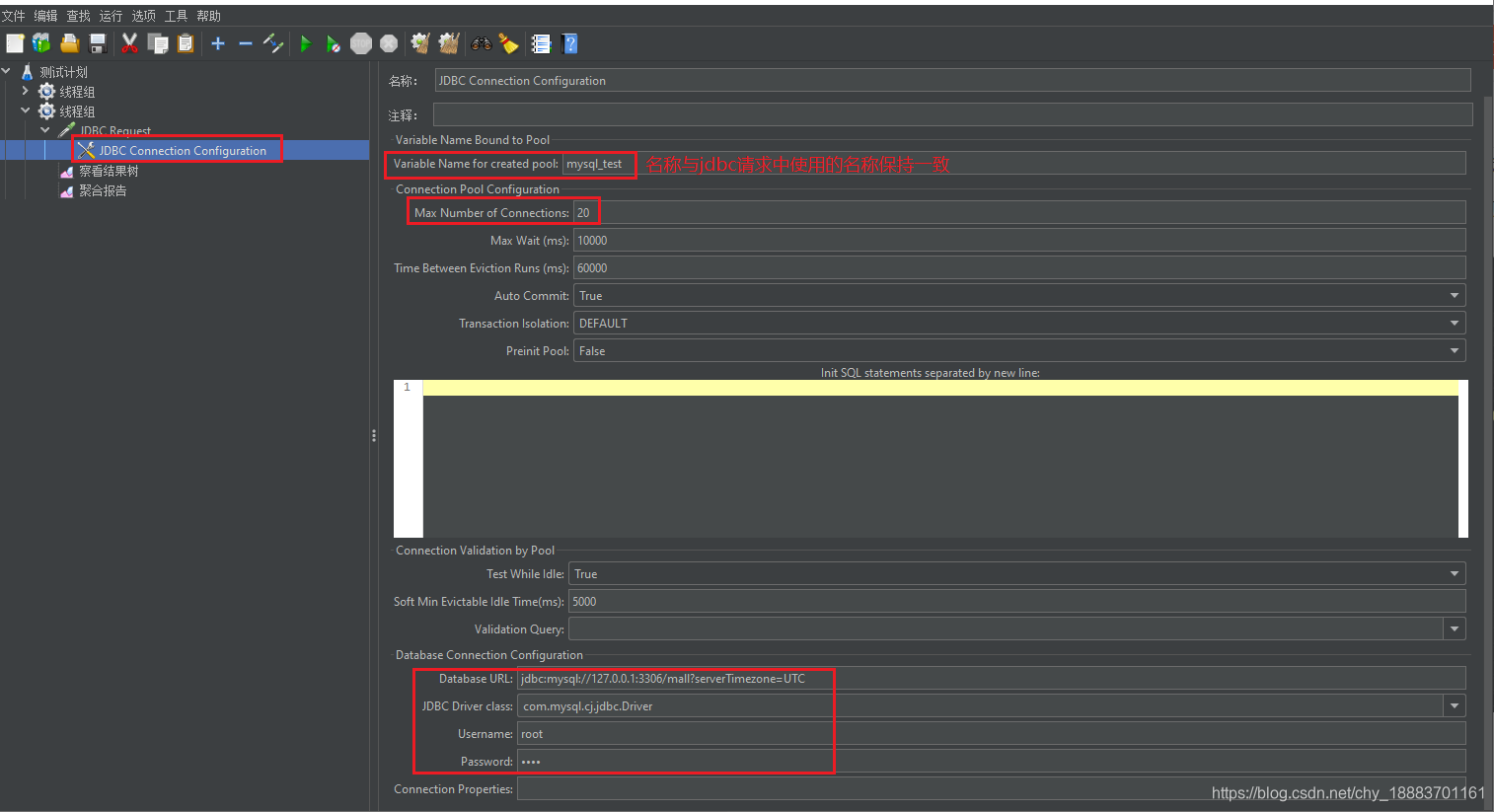Open the Templates toolbar icon
Viewport: 1494px width, 812px height.
[x=41, y=43]
